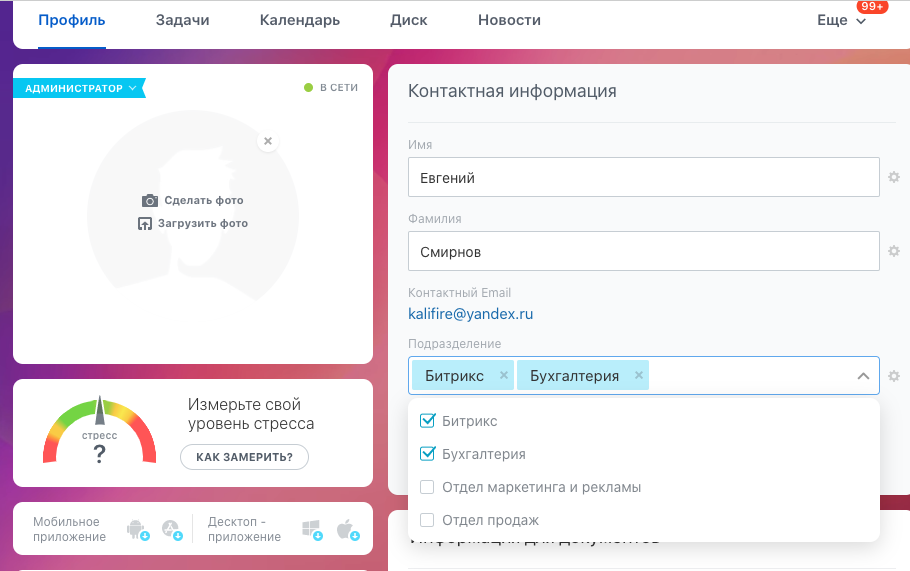Download the Windows desktop app
This screenshot has width=910, height=571.
click(312, 529)
